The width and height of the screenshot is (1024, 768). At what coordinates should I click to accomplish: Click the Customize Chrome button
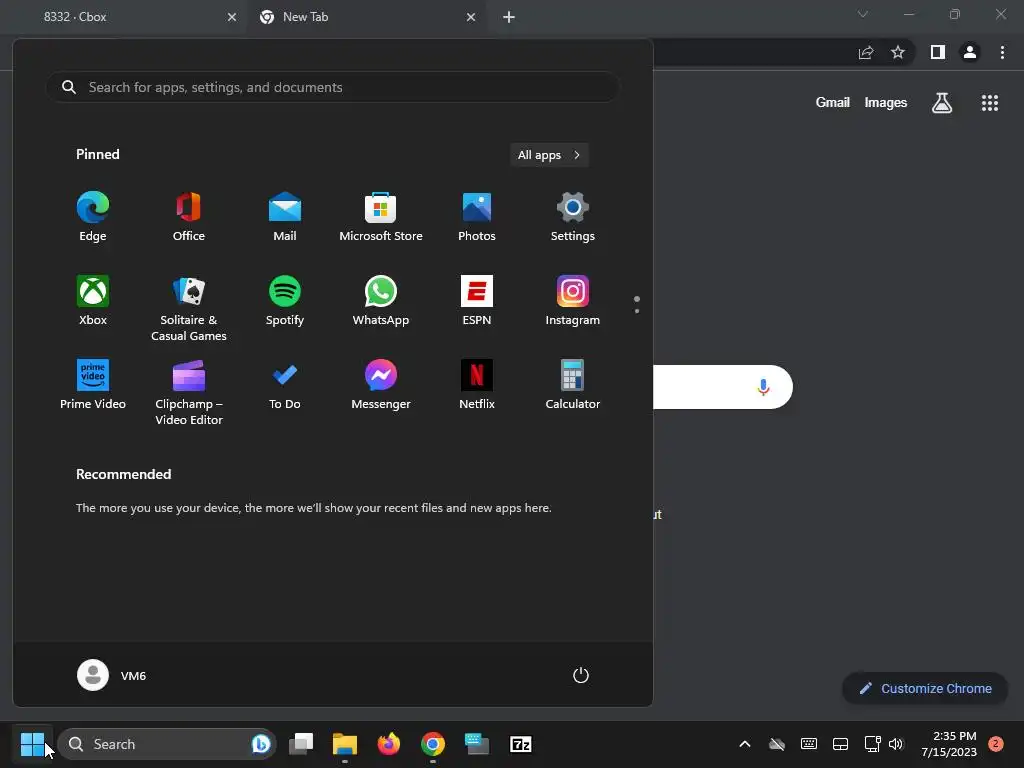[925, 688]
